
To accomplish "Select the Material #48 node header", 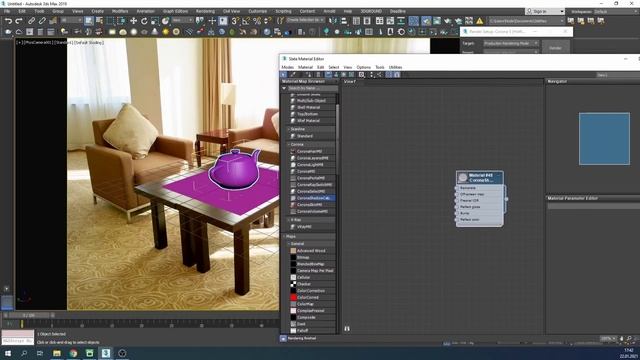I will (480, 178).
